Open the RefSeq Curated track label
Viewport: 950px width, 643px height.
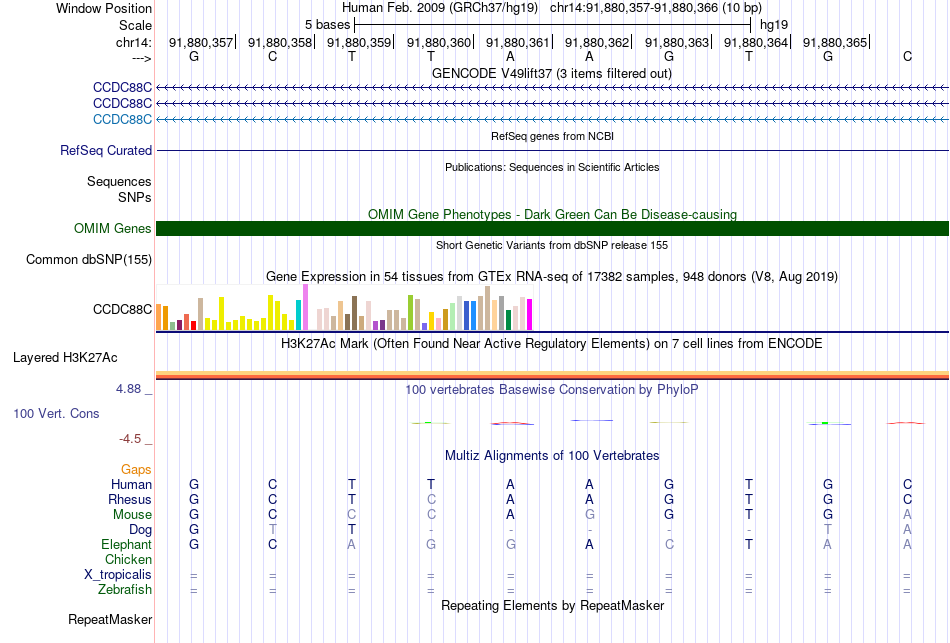pyautogui.click(x=105, y=150)
